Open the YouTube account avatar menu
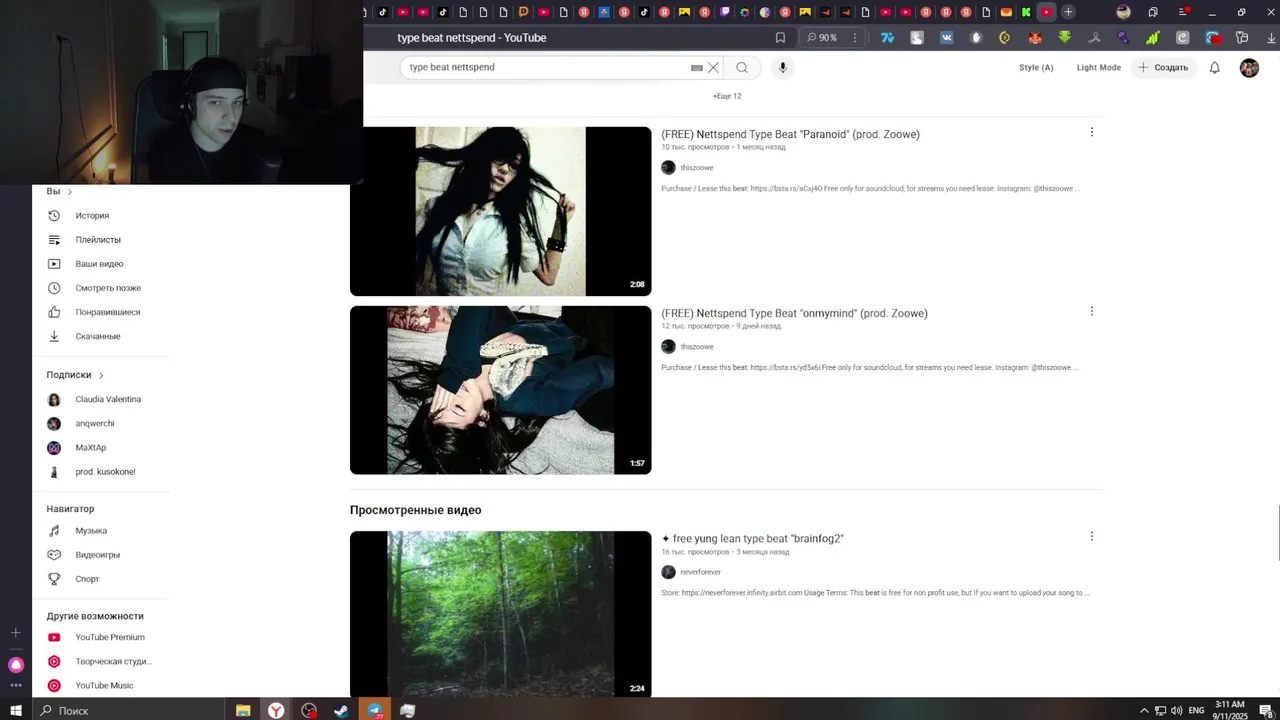1280x720 pixels. [1249, 67]
